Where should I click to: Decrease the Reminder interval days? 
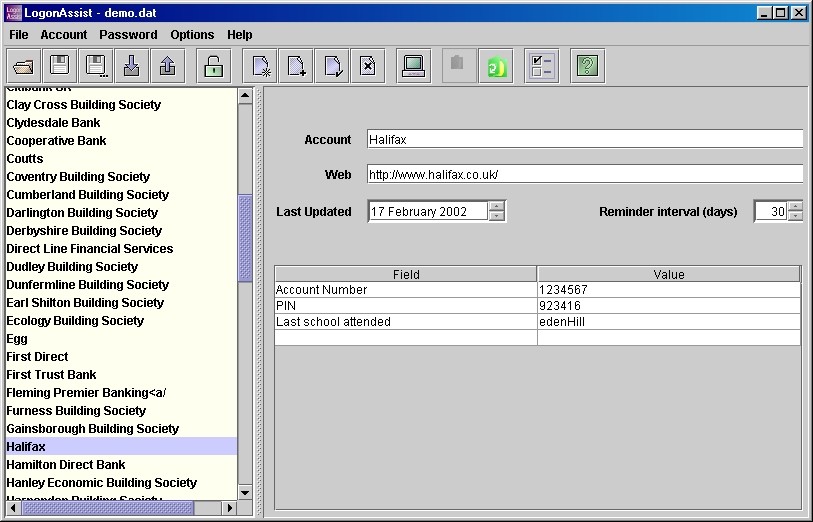pyautogui.click(x=795, y=216)
